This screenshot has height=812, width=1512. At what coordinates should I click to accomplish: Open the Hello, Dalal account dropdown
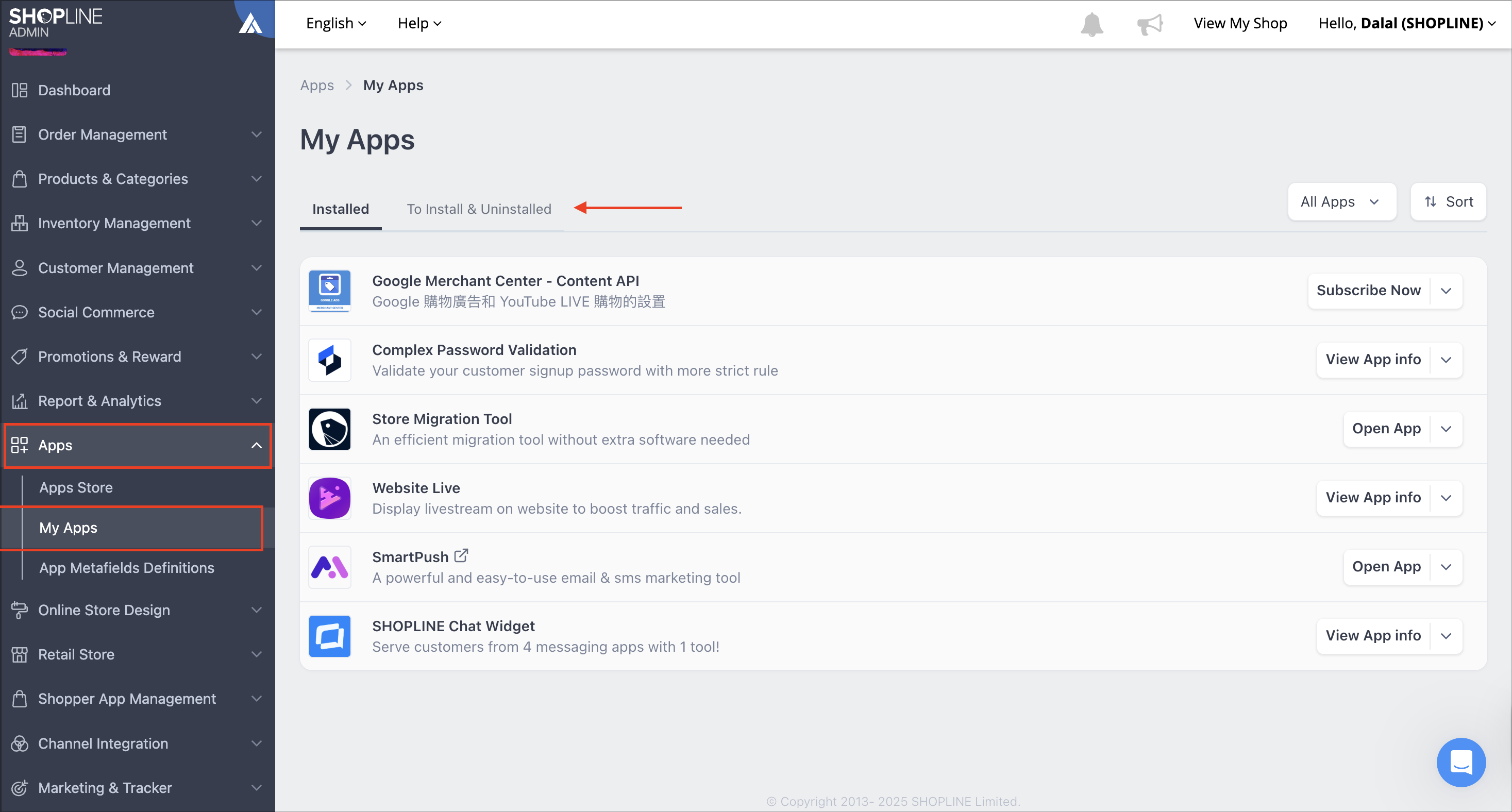tap(1407, 24)
